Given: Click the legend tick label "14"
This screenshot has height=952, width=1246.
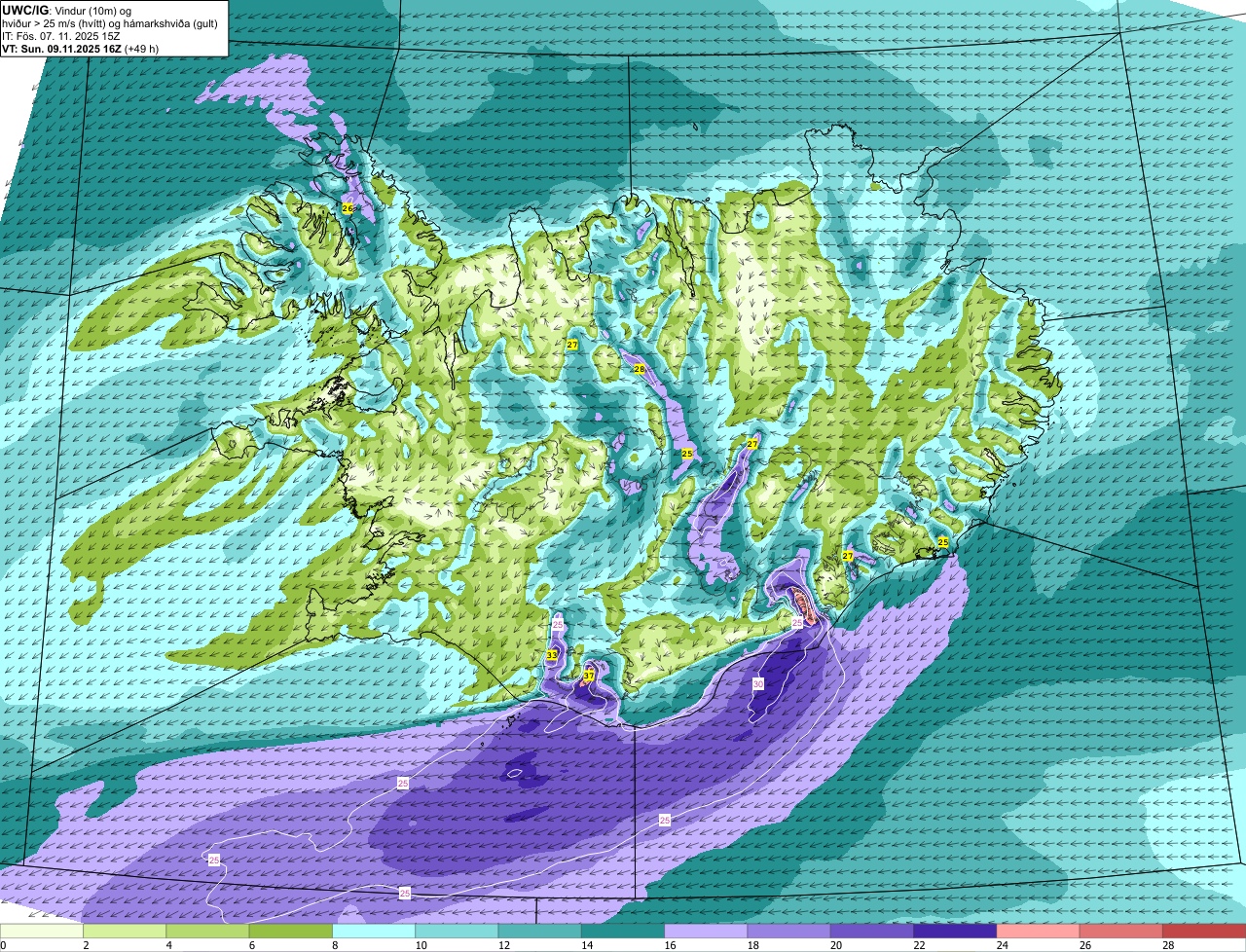Looking at the screenshot, I should pos(585,945).
